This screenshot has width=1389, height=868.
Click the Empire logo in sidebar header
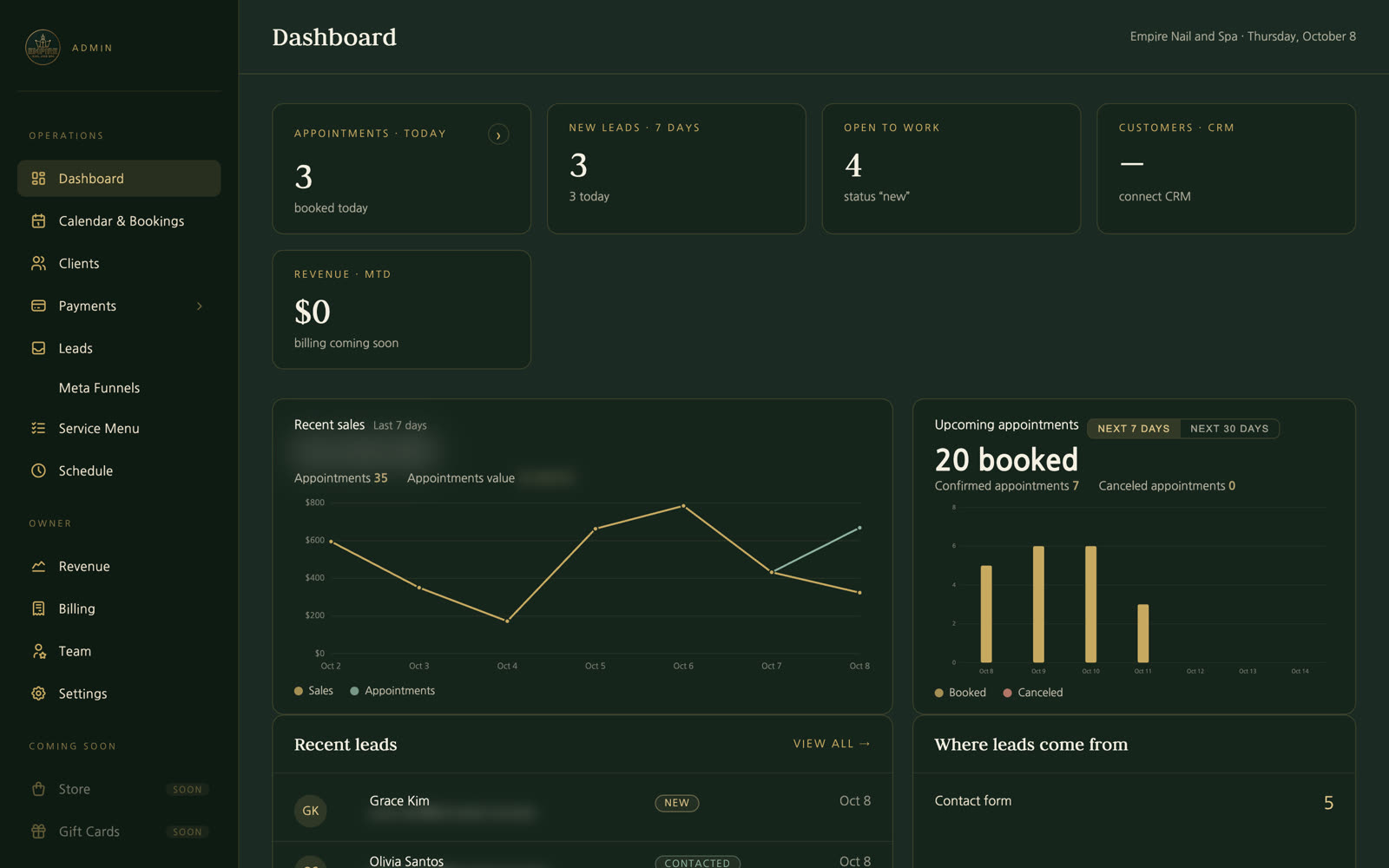coord(43,47)
